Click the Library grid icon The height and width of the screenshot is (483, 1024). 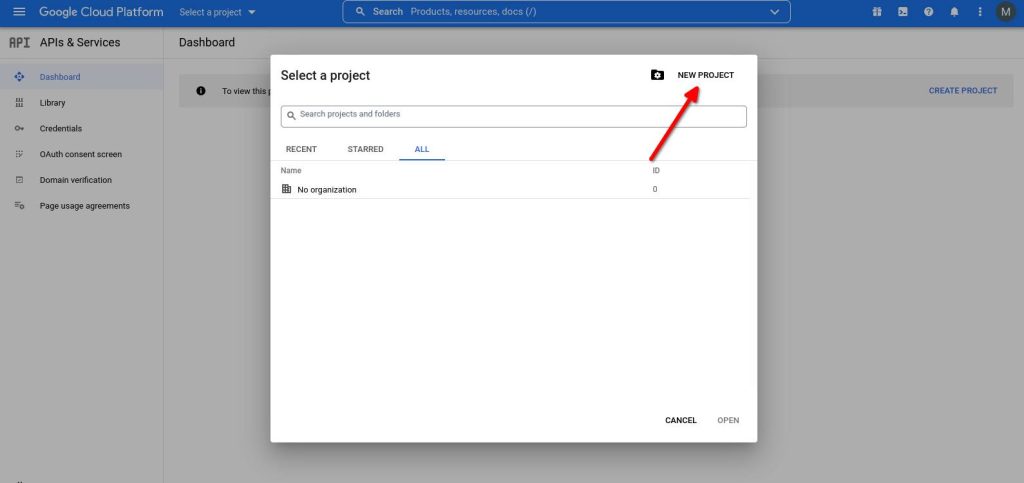[19, 102]
